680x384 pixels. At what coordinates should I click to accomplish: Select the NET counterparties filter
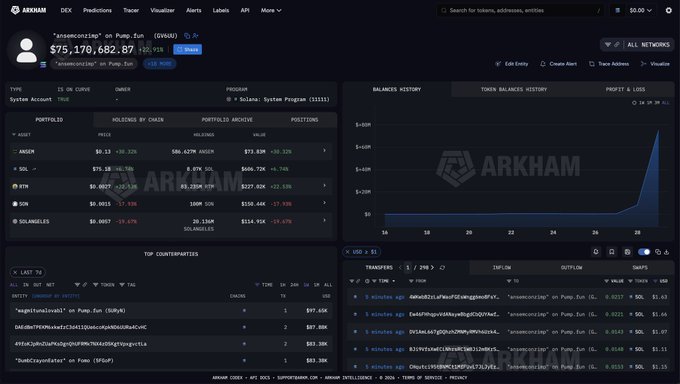click(50, 285)
